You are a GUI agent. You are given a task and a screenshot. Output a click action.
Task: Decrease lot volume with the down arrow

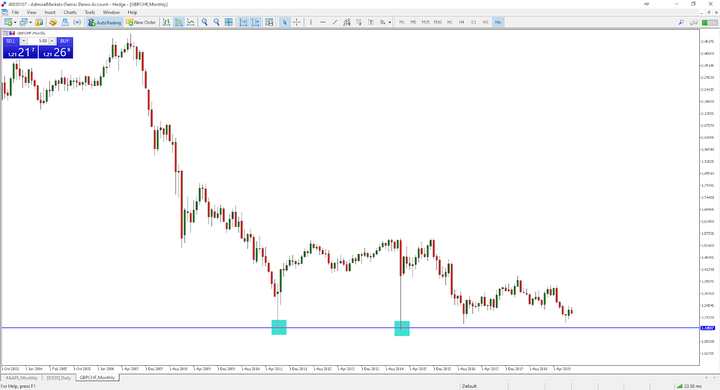click(24, 41)
